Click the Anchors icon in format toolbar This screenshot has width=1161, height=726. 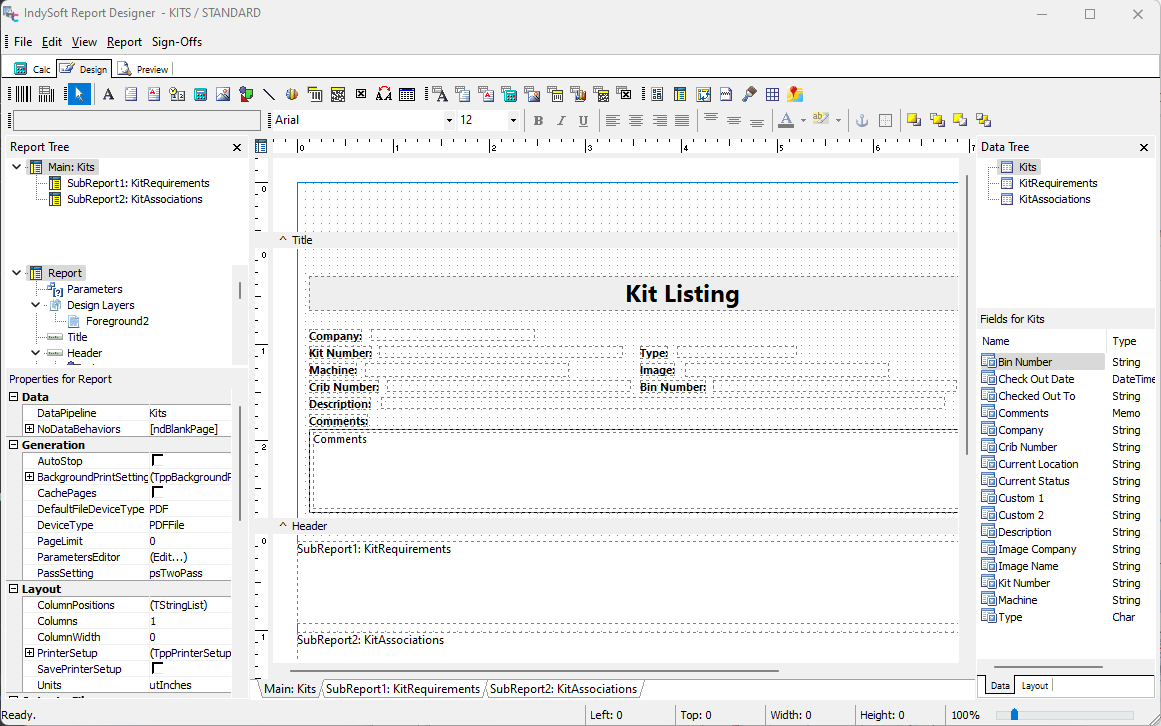point(862,120)
